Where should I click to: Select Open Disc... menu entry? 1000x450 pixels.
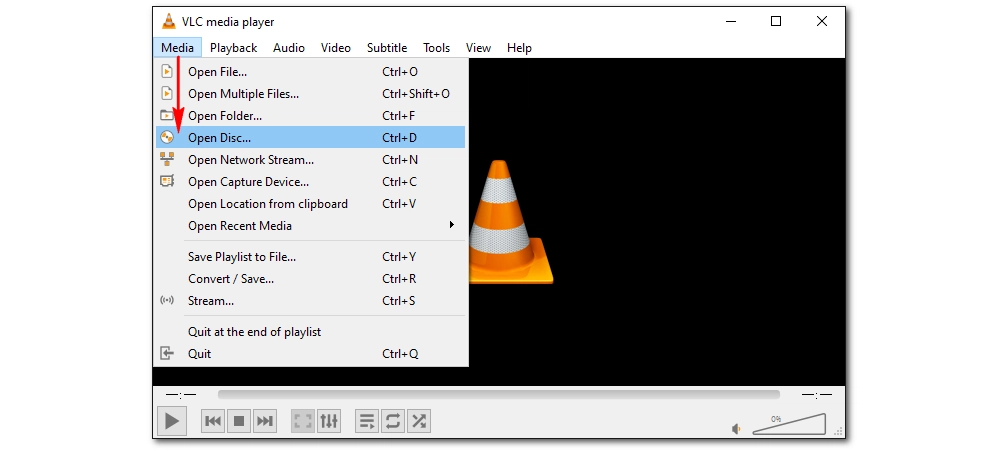311,138
